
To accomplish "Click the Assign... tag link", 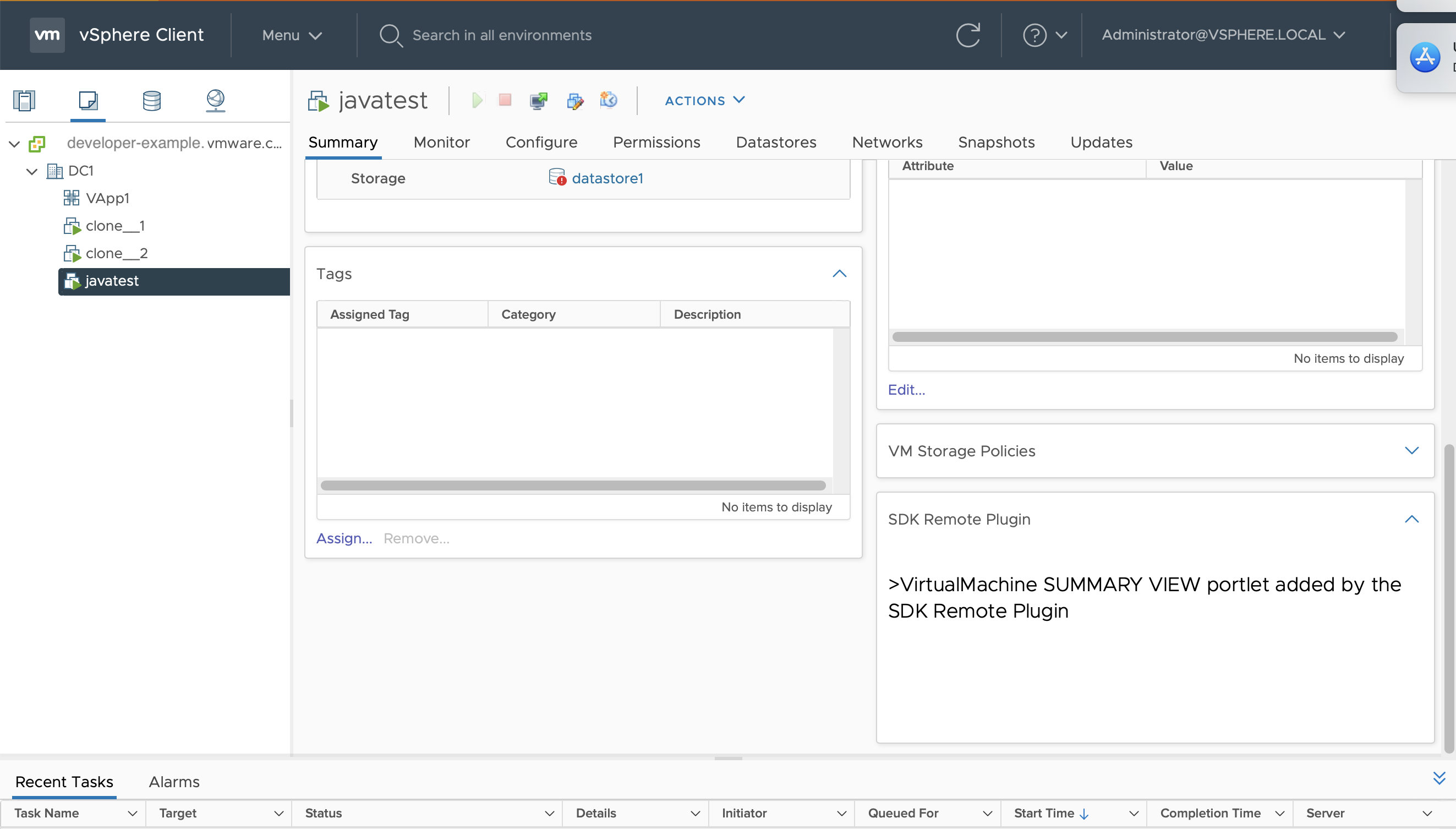I will 344,538.
